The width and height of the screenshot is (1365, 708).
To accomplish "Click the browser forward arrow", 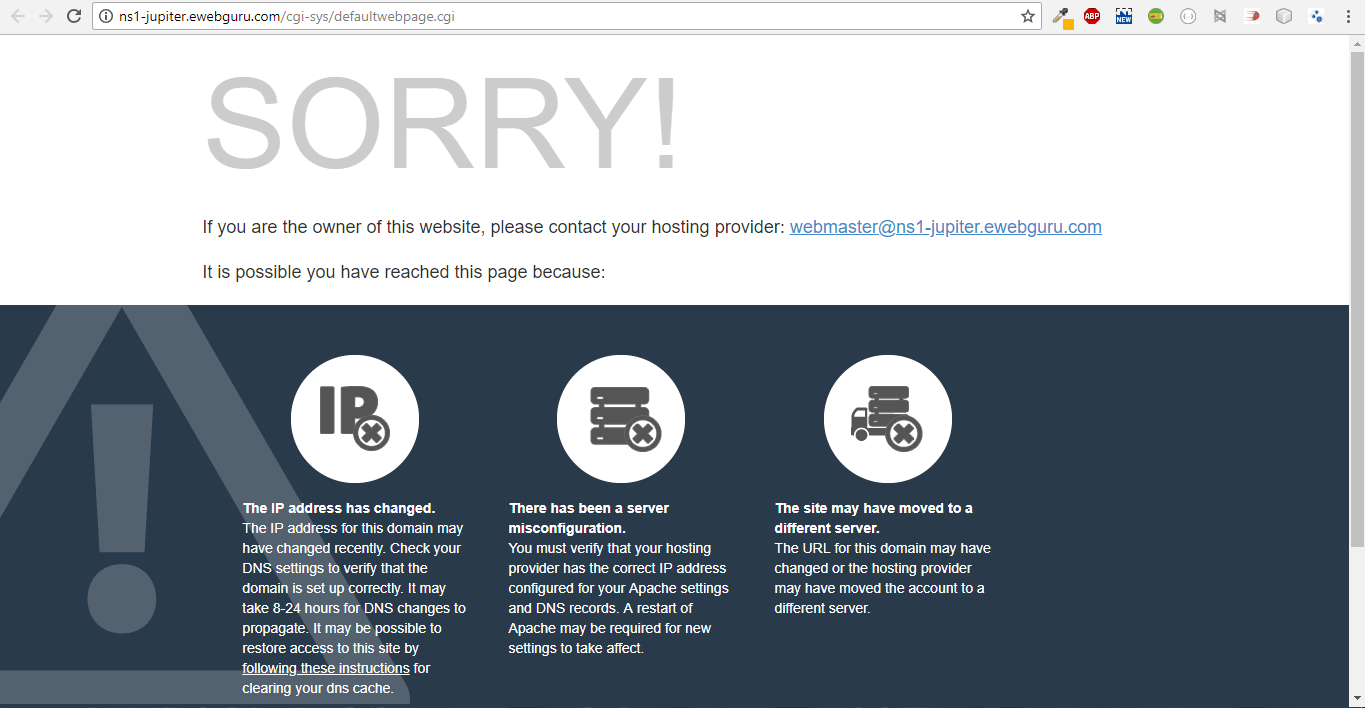I will click(46, 16).
